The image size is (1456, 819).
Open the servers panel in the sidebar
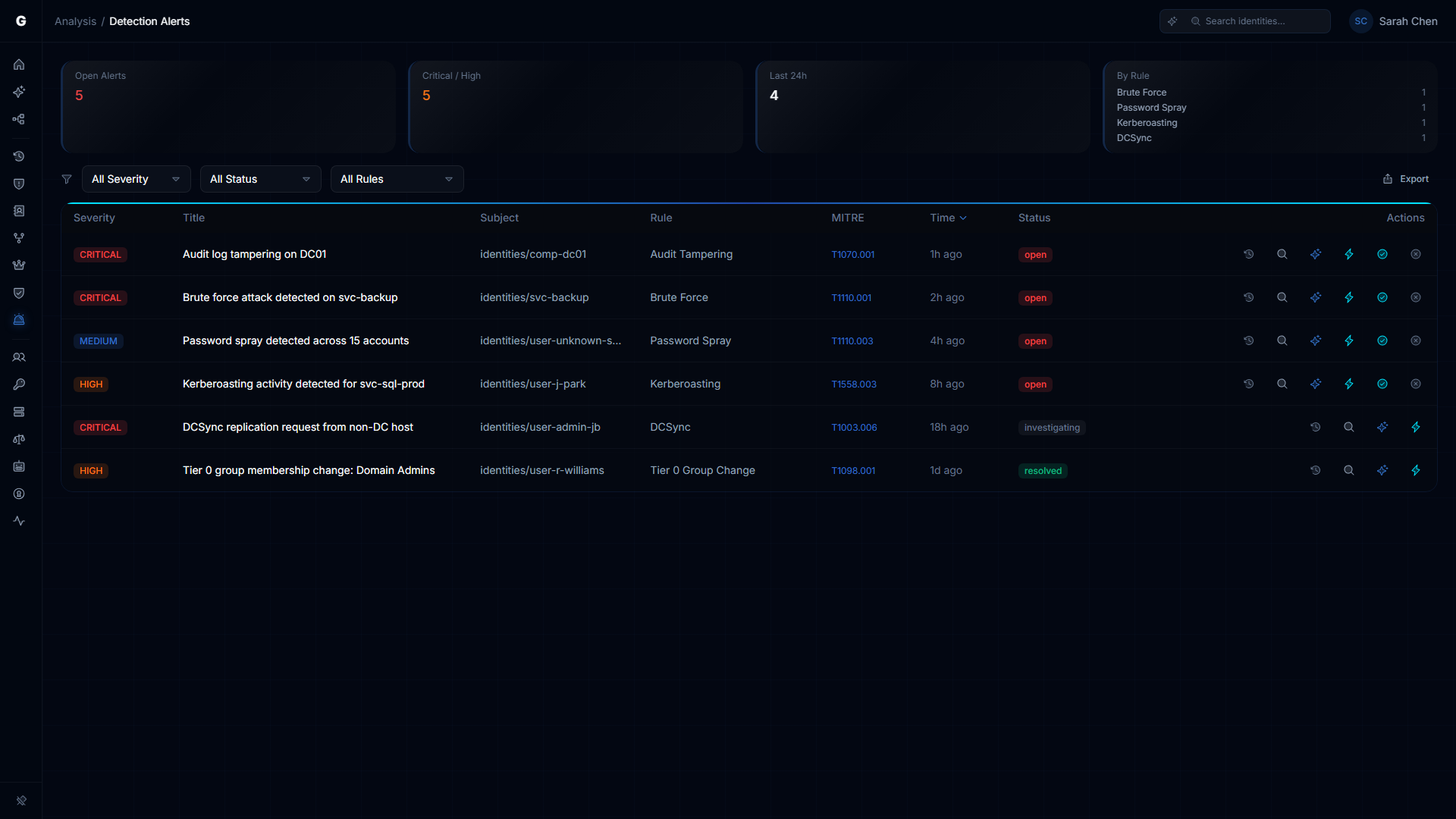pos(19,412)
